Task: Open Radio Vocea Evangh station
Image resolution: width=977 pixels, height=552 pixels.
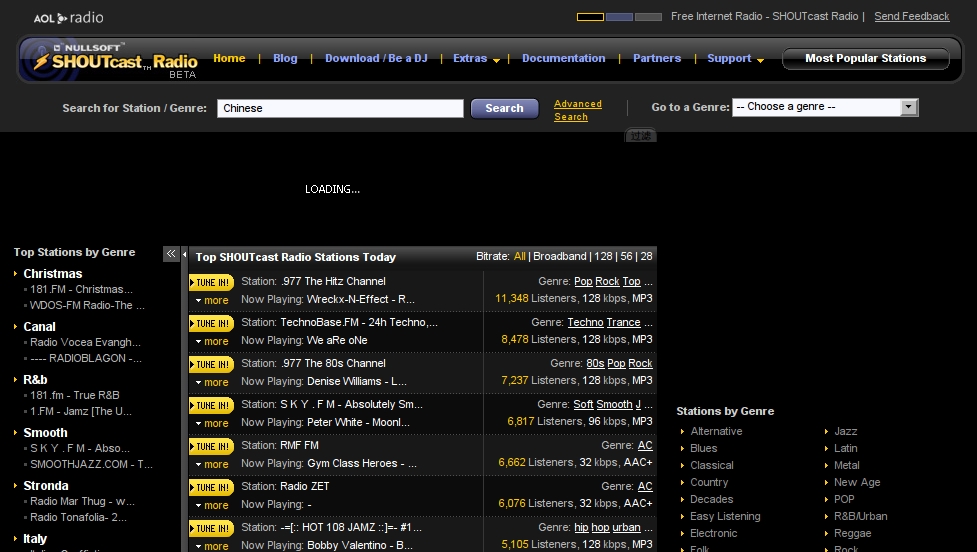Action: click(x=85, y=342)
